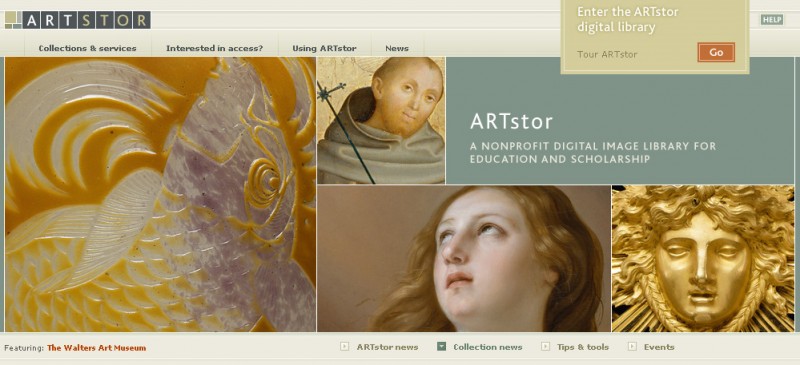The width and height of the screenshot is (800, 365).
Task: Select the Collection news tab
Action: pyautogui.click(x=488, y=347)
